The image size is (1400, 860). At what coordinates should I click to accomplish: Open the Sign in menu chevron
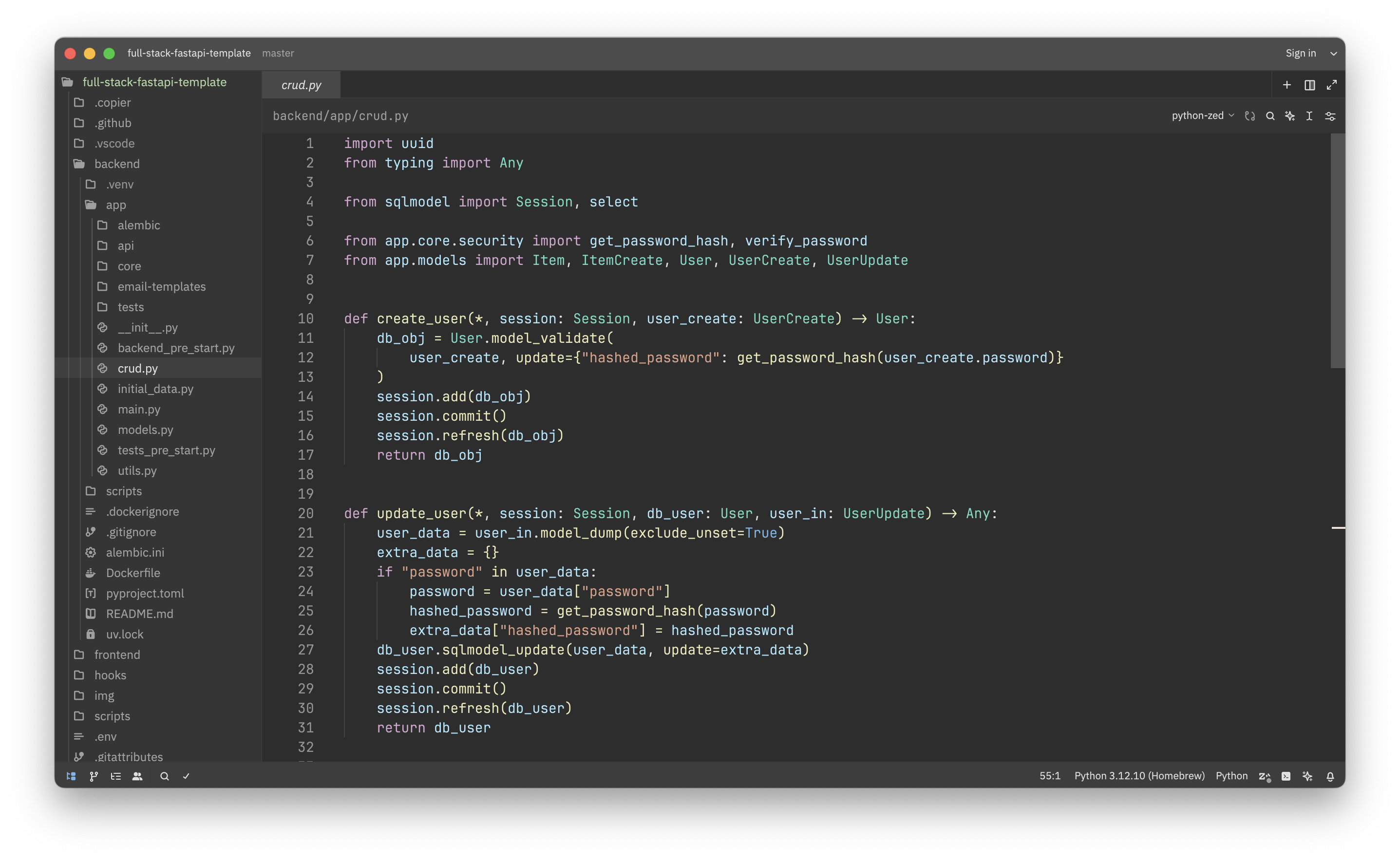tap(1333, 53)
